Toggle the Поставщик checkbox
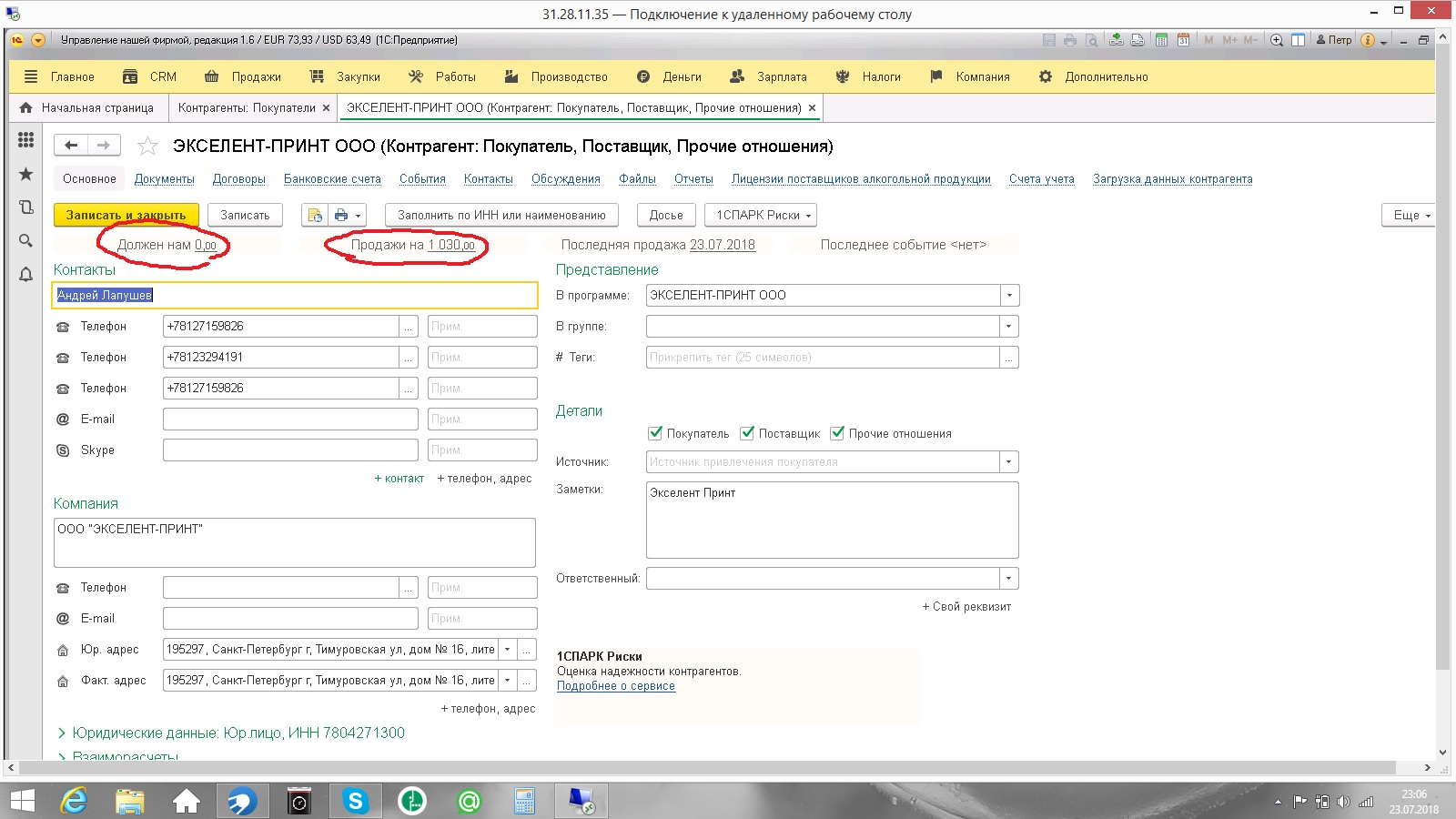This screenshot has height=819, width=1456. tap(747, 433)
